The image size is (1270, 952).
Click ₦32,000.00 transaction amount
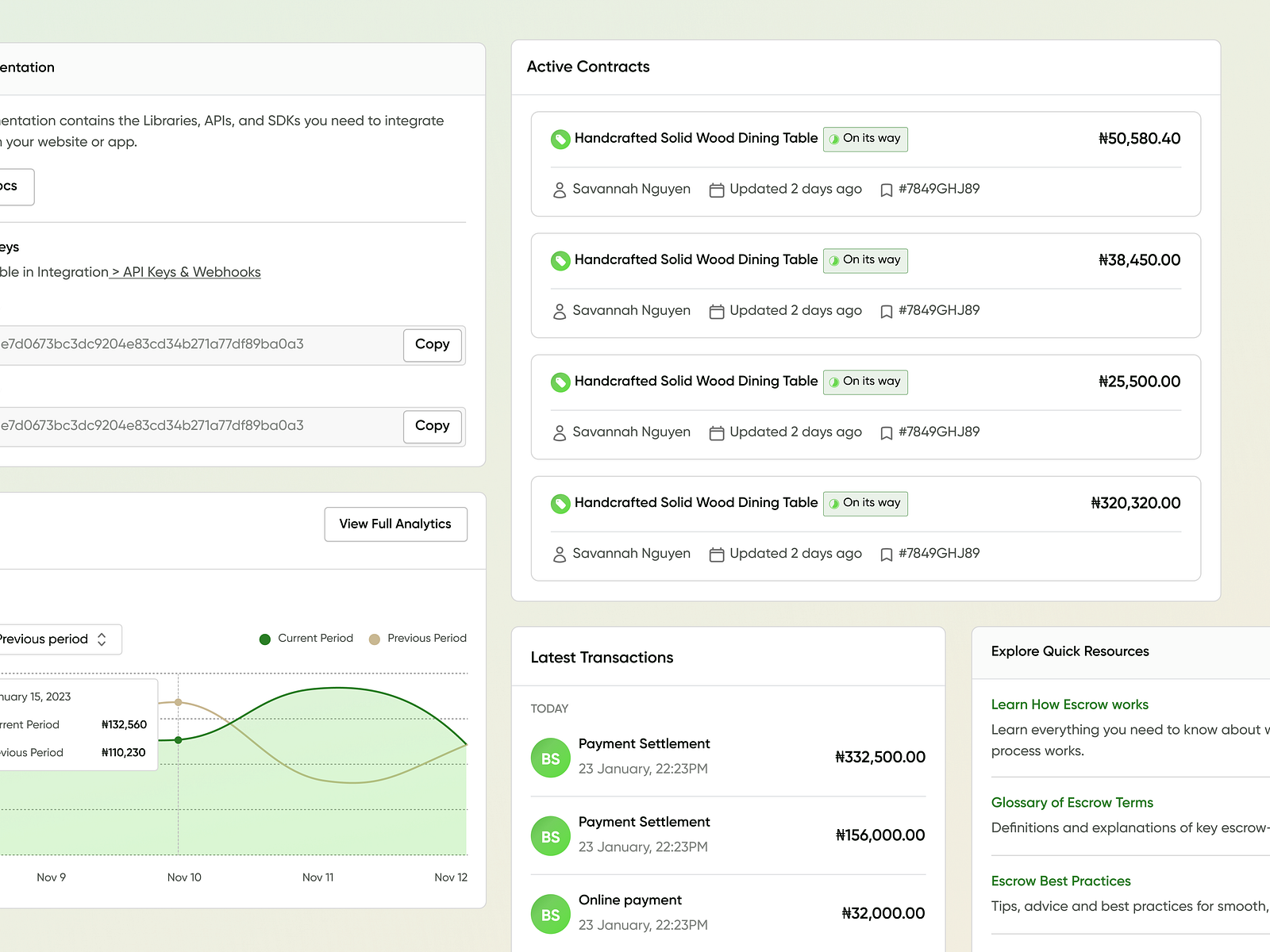pyautogui.click(x=883, y=914)
